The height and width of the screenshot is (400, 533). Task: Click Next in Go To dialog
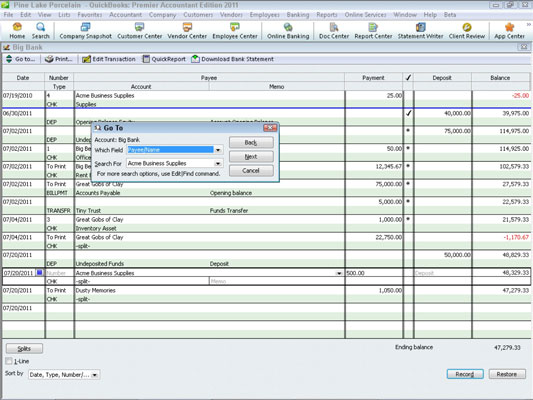coord(251,157)
